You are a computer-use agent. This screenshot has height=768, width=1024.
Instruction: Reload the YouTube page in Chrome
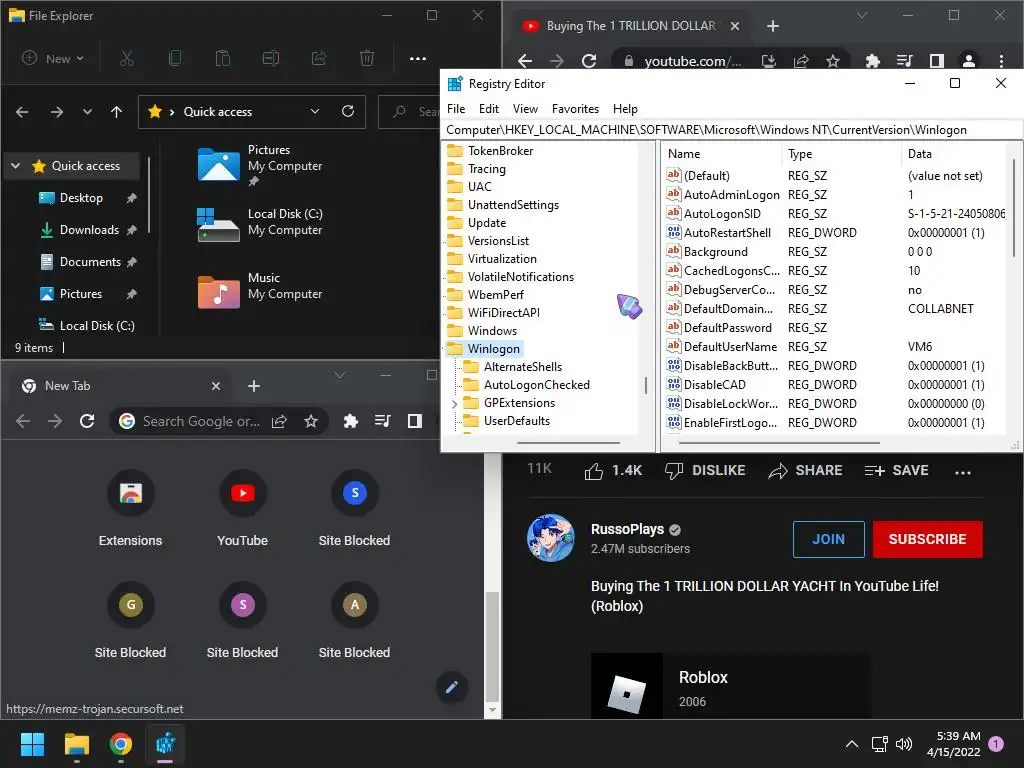(589, 61)
